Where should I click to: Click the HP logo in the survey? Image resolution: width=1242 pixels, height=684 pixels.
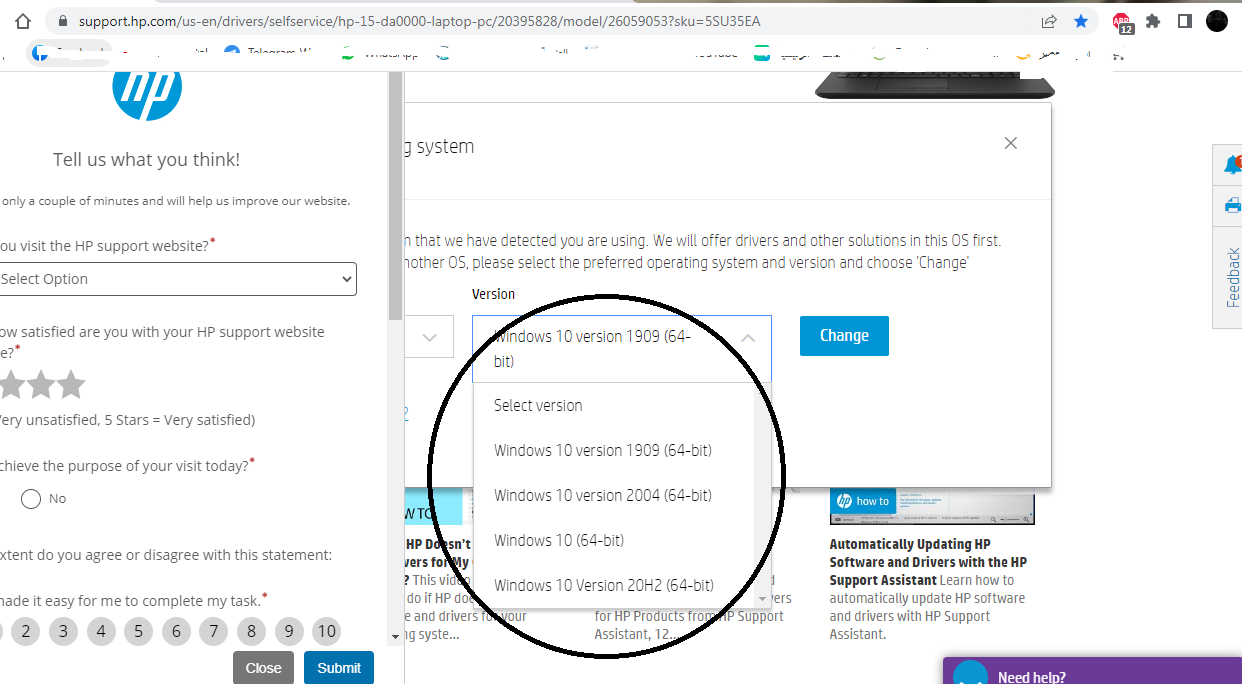(x=147, y=94)
